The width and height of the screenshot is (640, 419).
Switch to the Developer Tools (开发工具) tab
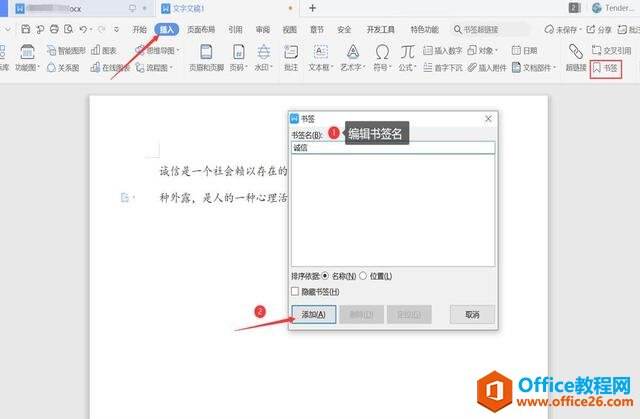point(380,29)
